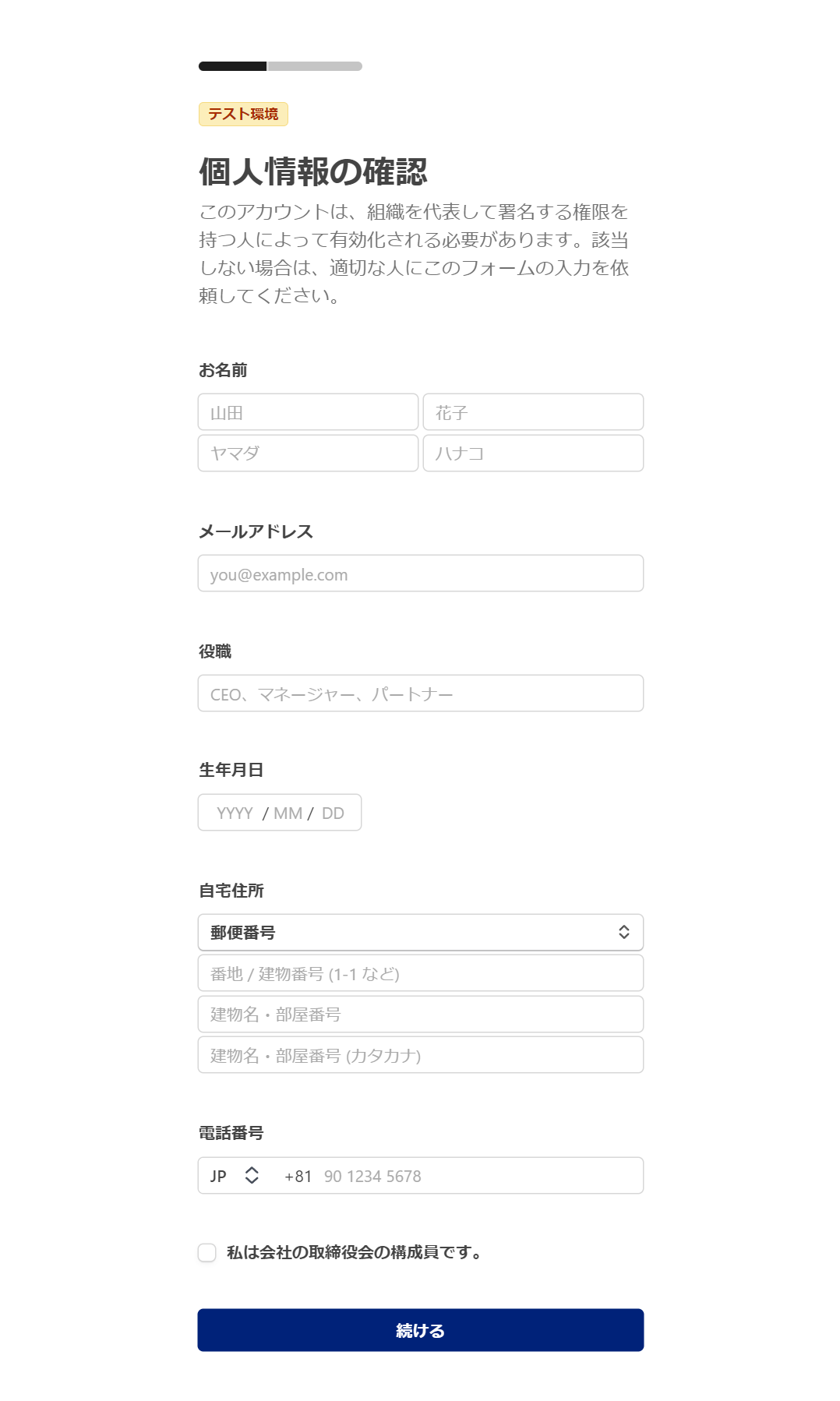Click the progress bar at the top
Viewport: 840px width, 1401px height.
(281, 66)
